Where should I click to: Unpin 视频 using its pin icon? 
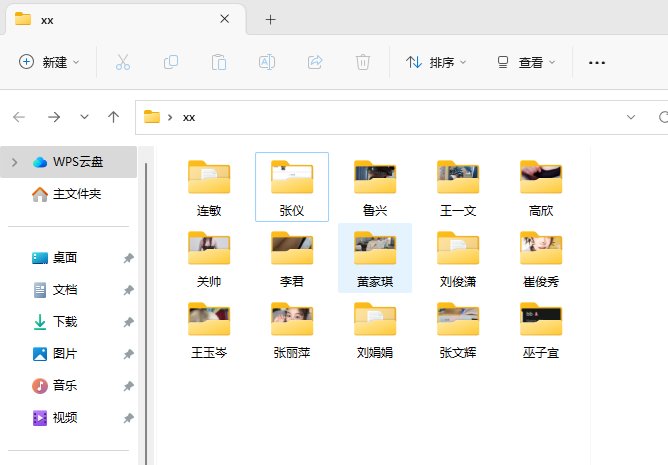(128, 418)
